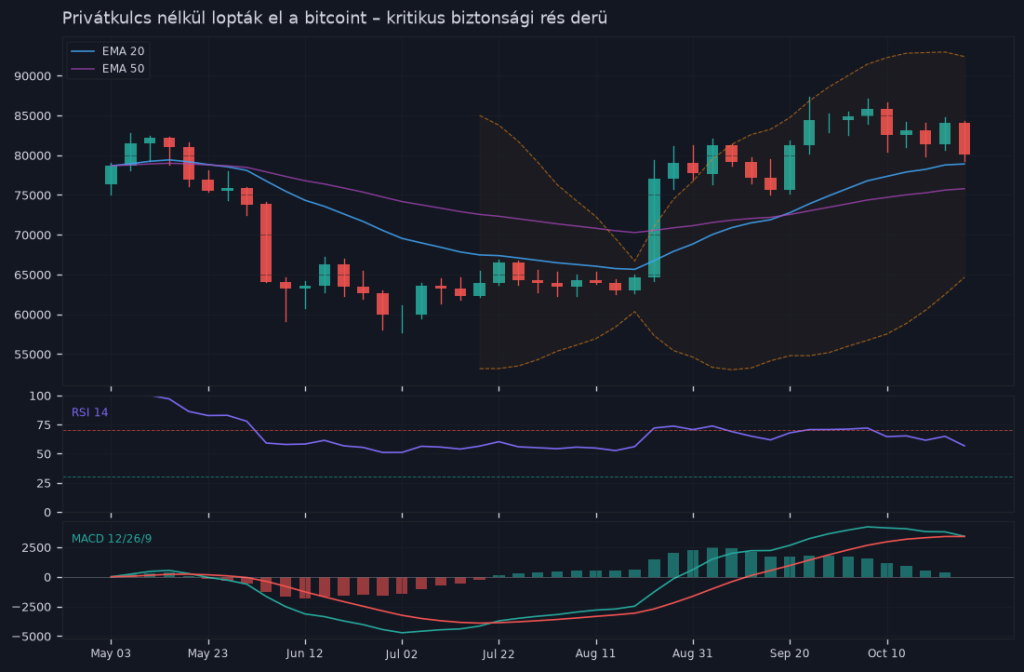The width and height of the screenshot is (1024, 672).
Task: Click the tallest green candlestick in late August
Action: [x=654, y=228]
